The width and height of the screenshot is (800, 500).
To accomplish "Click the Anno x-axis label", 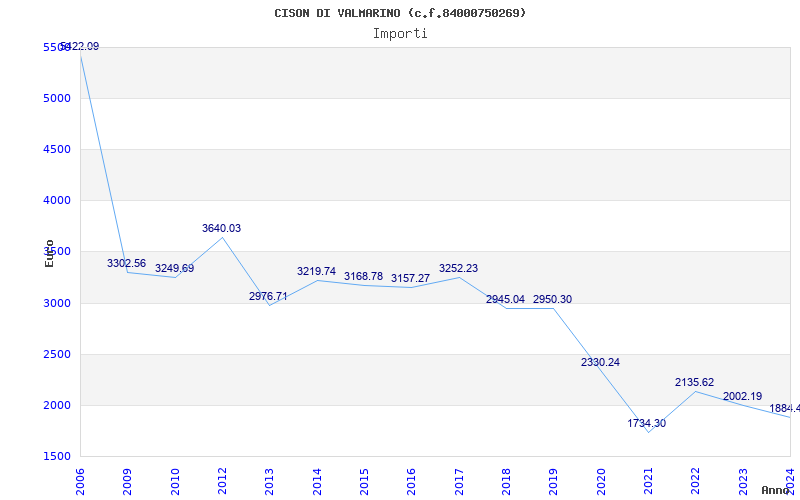I will point(776,490).
